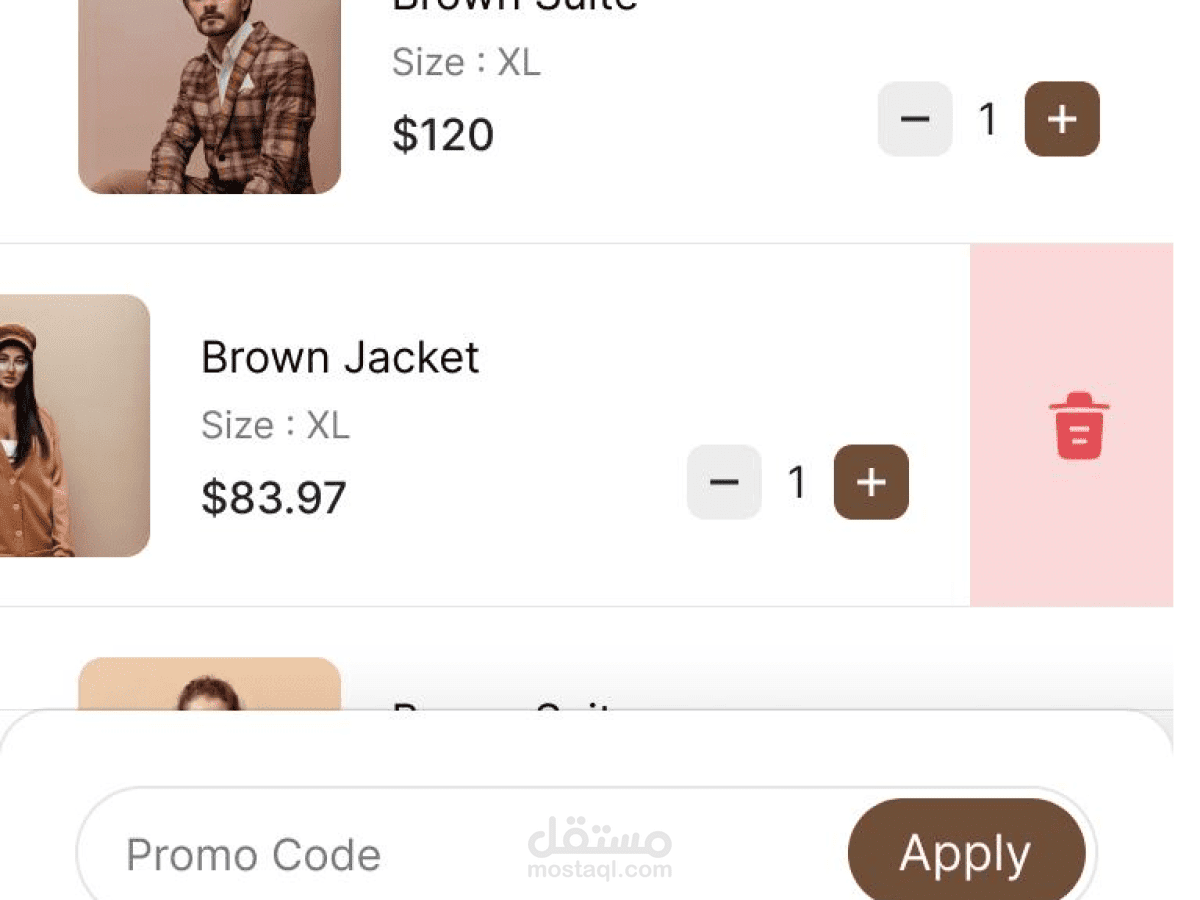The width and height of the screenshot is (1200, 900).
Task: Open the plaid suit man product photo
Action: coord(210,97)
